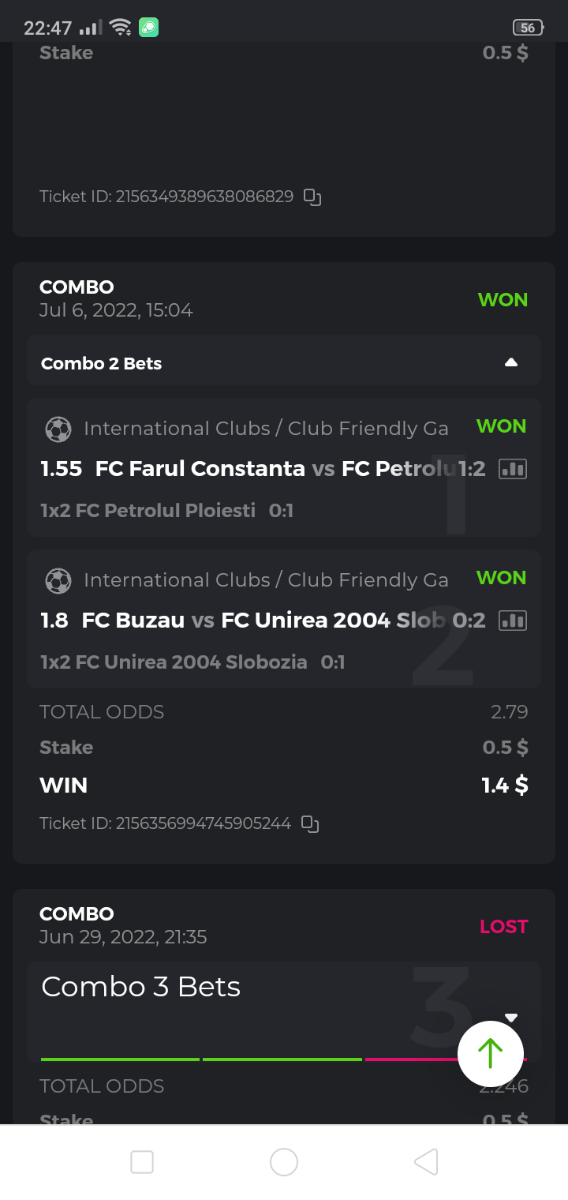Collapse the Combo 2 Bets section
The image size is (568, 1200).
(511, 363)
